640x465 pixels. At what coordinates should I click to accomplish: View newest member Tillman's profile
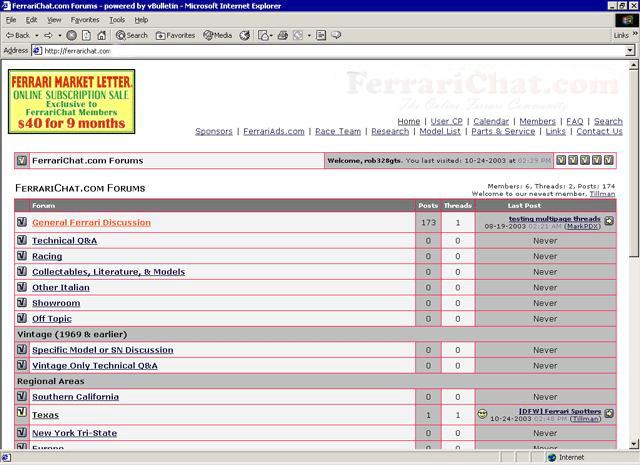(x=602, y=194)
